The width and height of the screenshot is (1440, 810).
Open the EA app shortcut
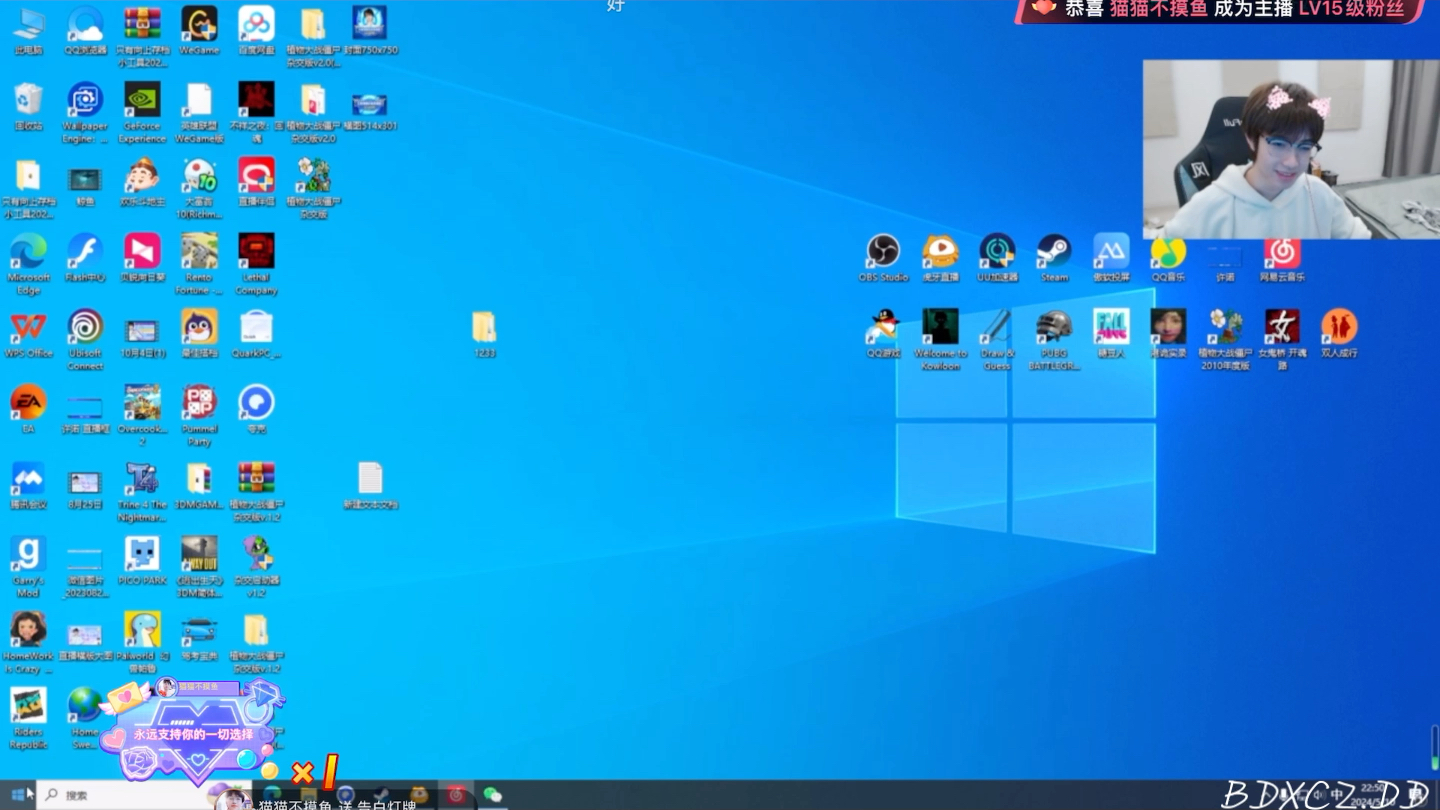pos(28,411)
